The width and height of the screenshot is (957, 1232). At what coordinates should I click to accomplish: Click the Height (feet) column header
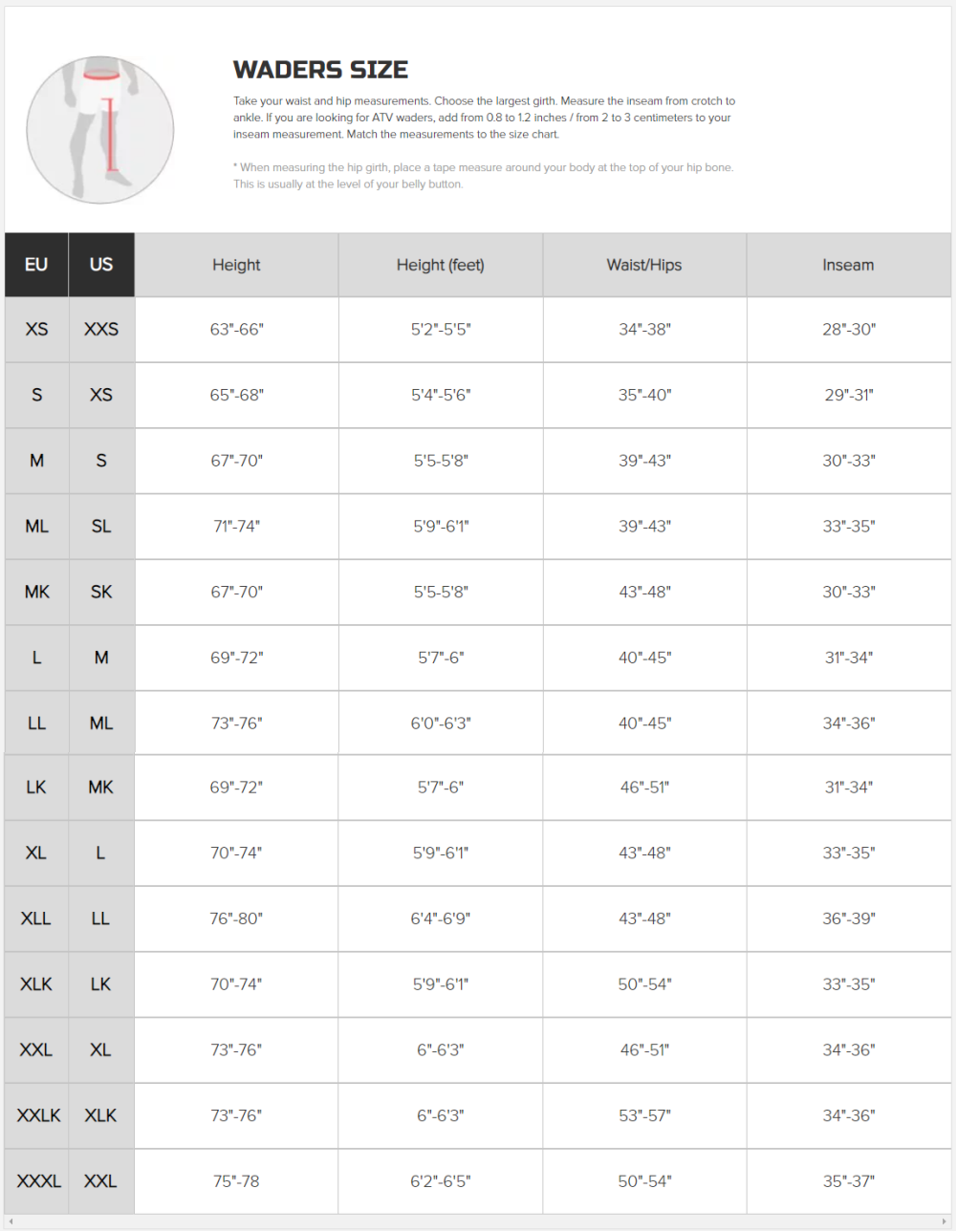pyautogui.click(x=441, y=265)
